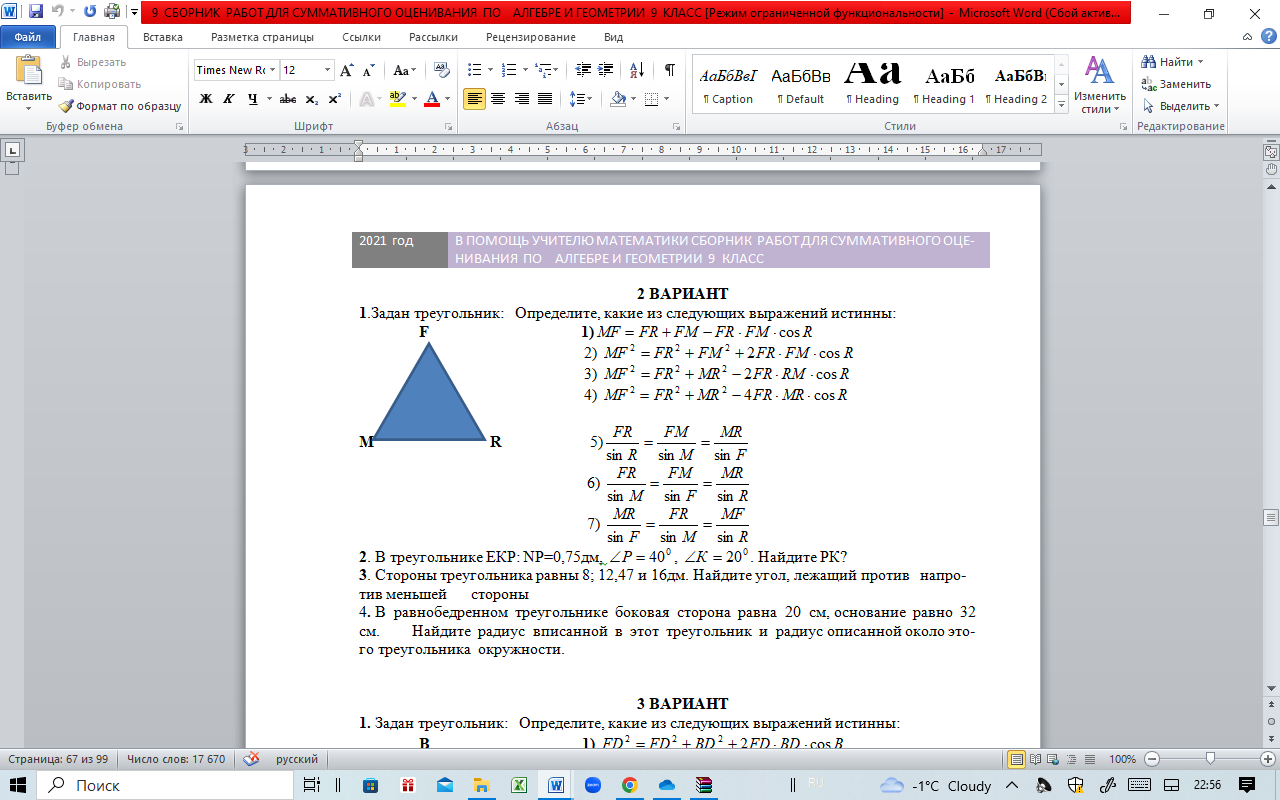The image size is (1280, 800).
Task: Apply bulleted list
Action: 474,70
